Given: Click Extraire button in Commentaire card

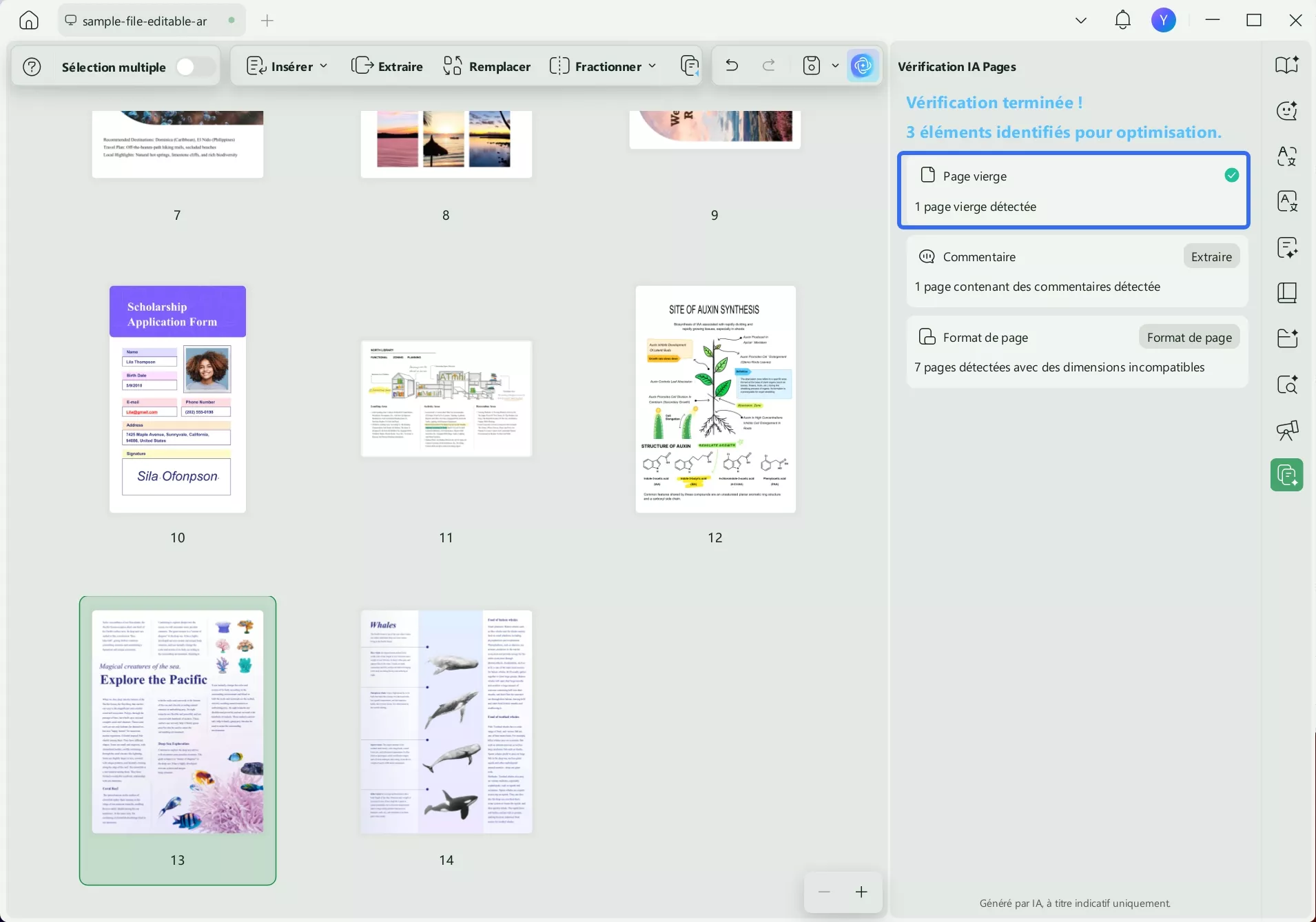Looking at the screenshot, I should (x=1211, y=256).
